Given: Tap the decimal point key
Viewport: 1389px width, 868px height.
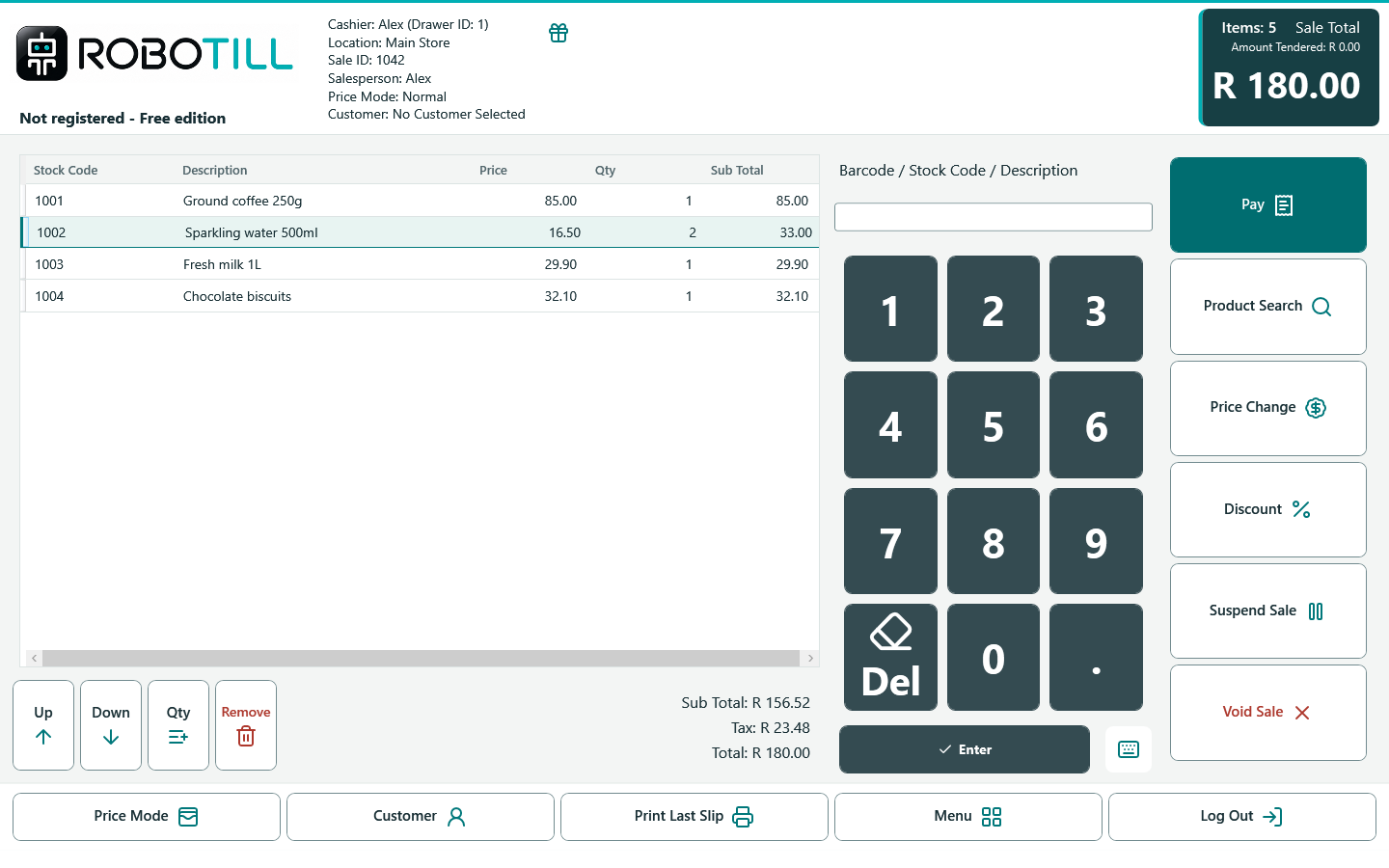Looking at the screenshot, I should pos(1096,657).
